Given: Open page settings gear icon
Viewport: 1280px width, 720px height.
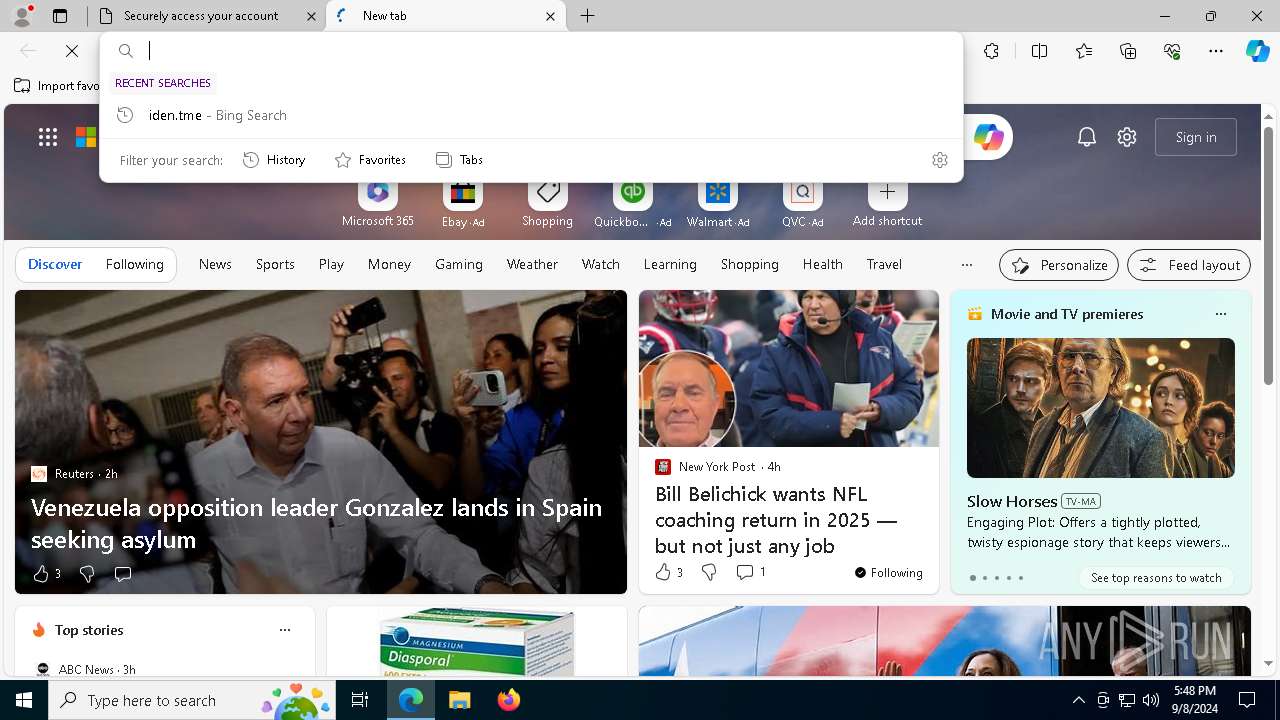Looking at the screenshot, I should pyautogui.click(x=1127, y=137).
